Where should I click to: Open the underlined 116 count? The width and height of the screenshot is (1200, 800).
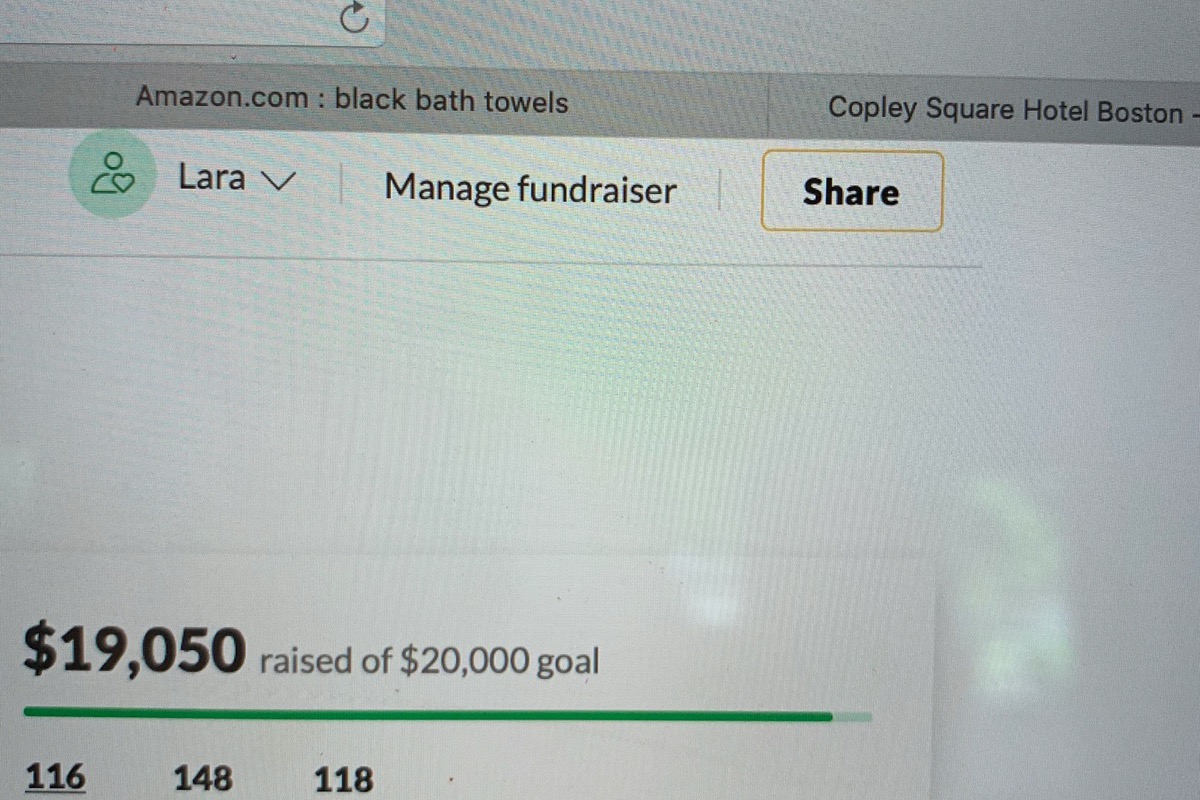pyautogui.click(x=55, y=776)
